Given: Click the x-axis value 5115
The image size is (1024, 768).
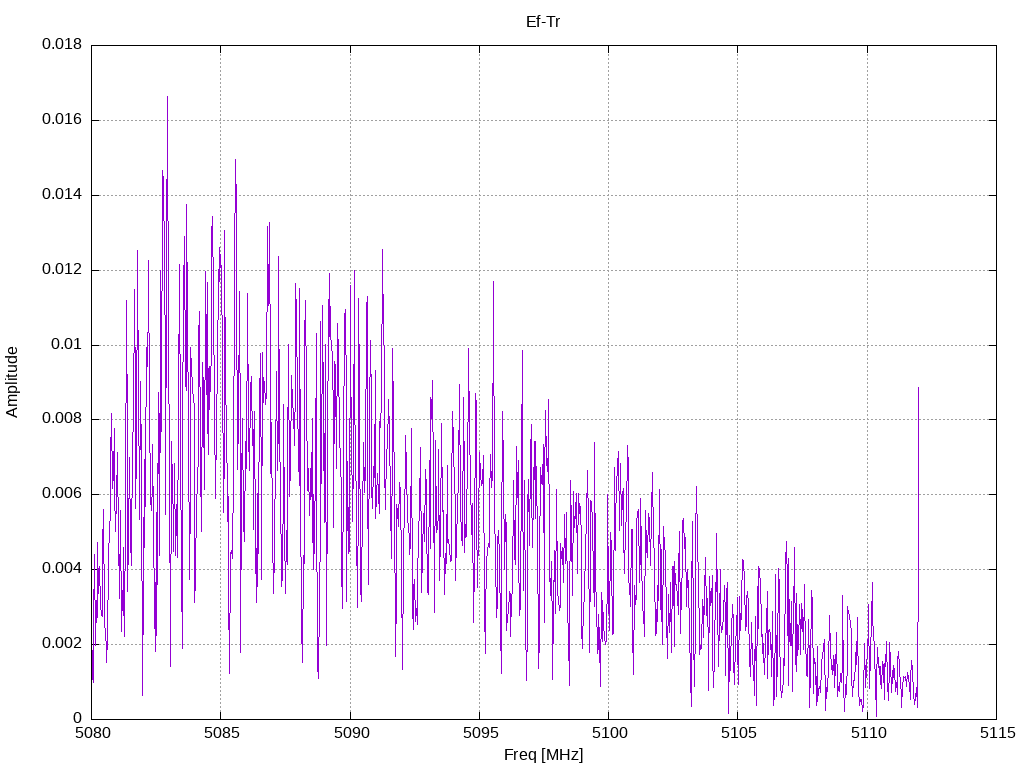Looking at the screenshot, I should tap(997, 733).
